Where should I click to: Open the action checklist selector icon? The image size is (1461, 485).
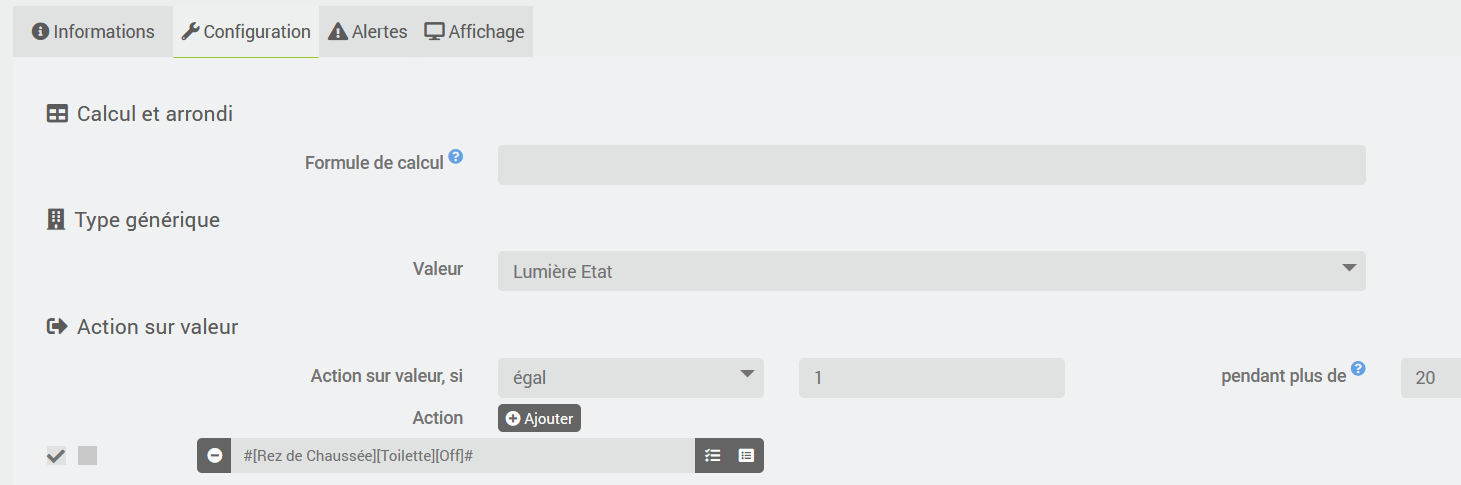pyautogui.click(x=712, y=455)
